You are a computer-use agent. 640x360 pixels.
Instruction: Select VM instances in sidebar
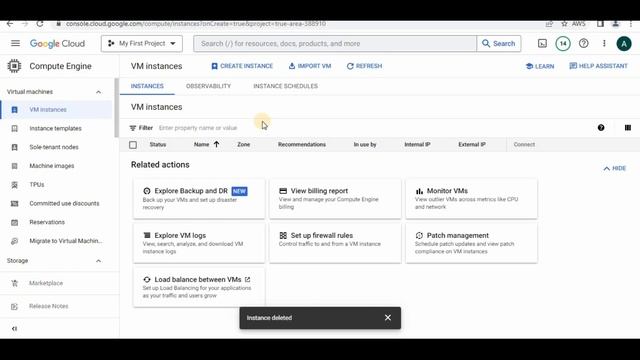point(56,109)
